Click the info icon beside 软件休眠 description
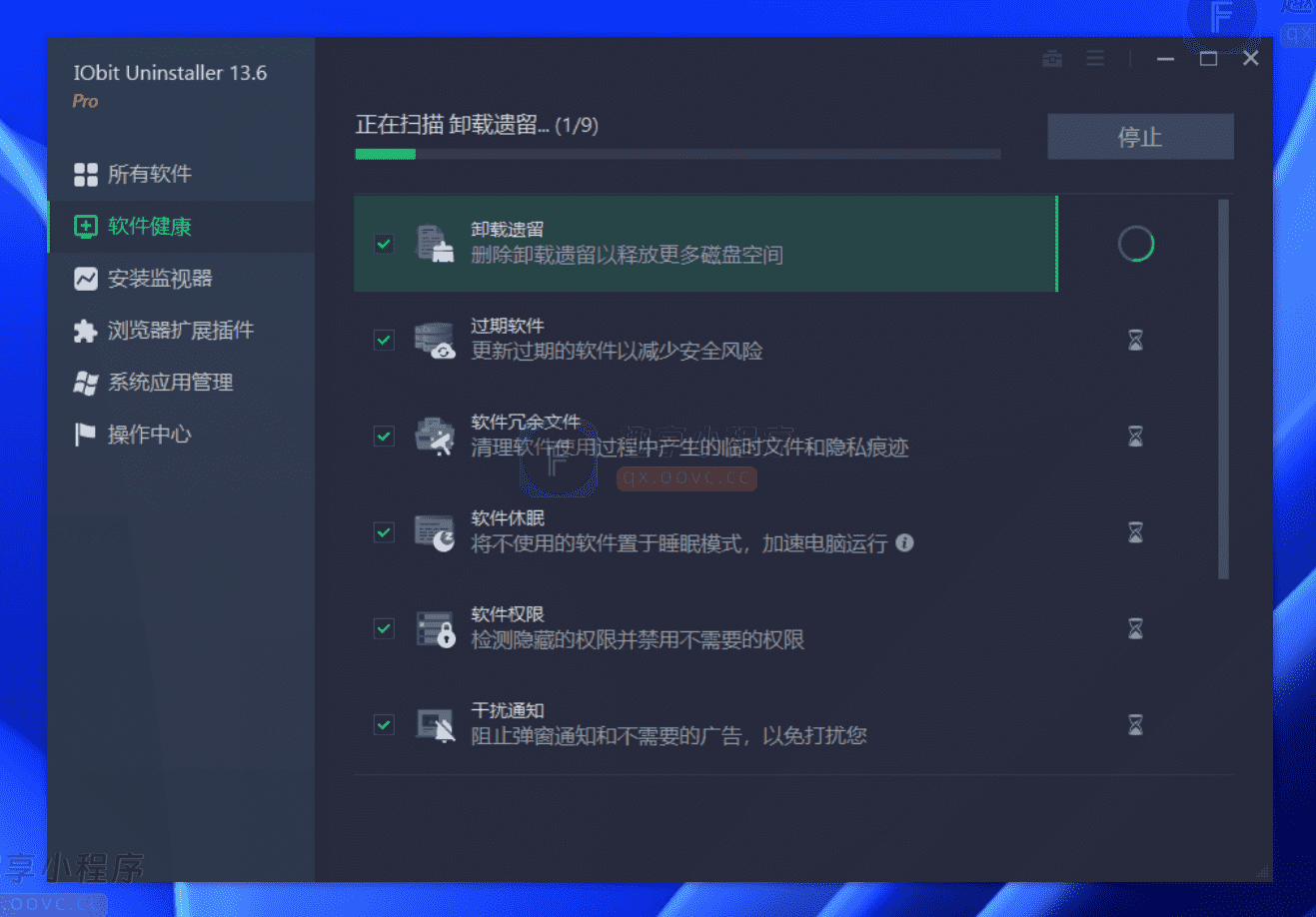This screenshot has height=917, width=1316. point(904,543)
